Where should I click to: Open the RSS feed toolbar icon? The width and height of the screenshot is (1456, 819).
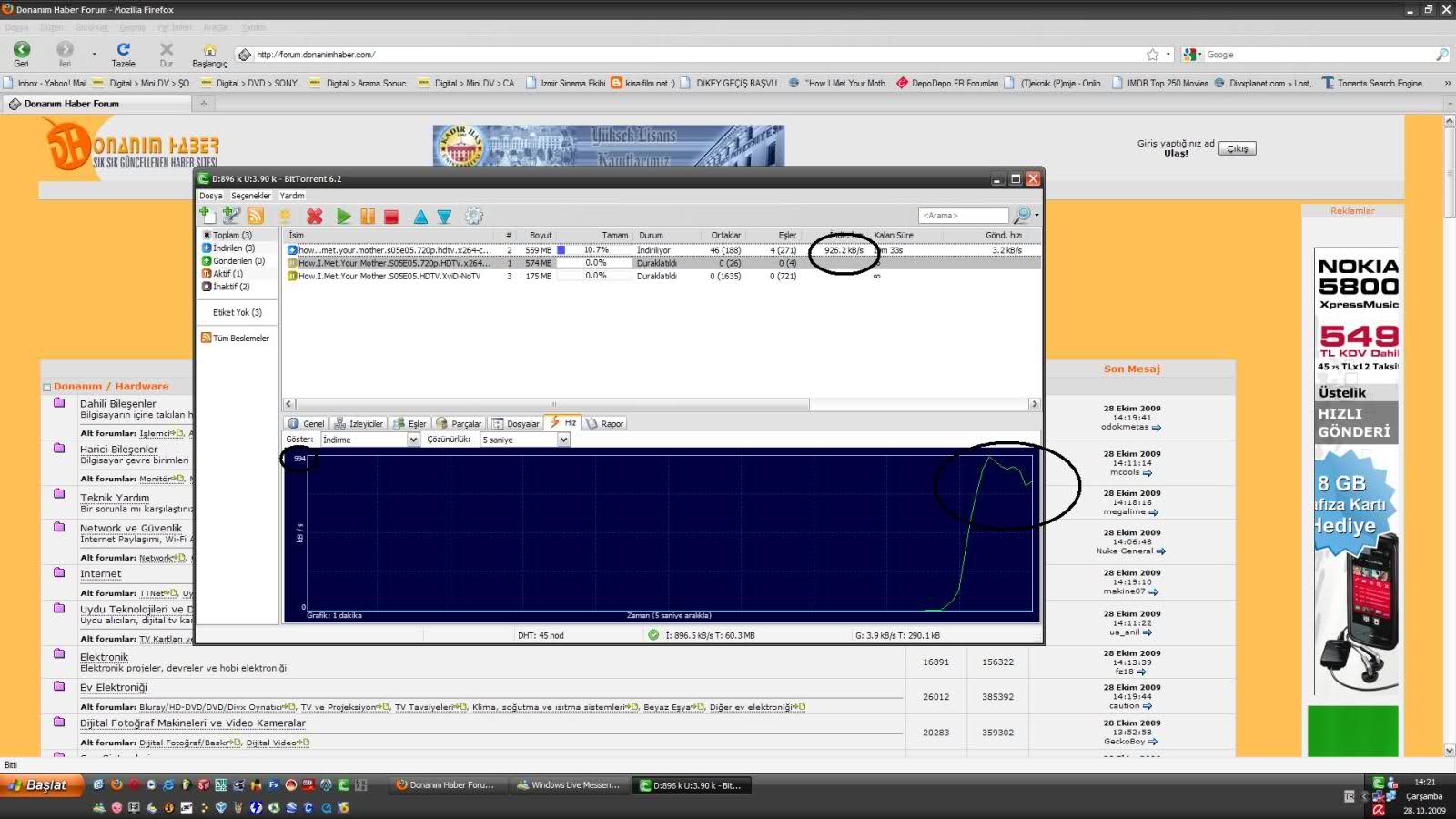[255, 216]
